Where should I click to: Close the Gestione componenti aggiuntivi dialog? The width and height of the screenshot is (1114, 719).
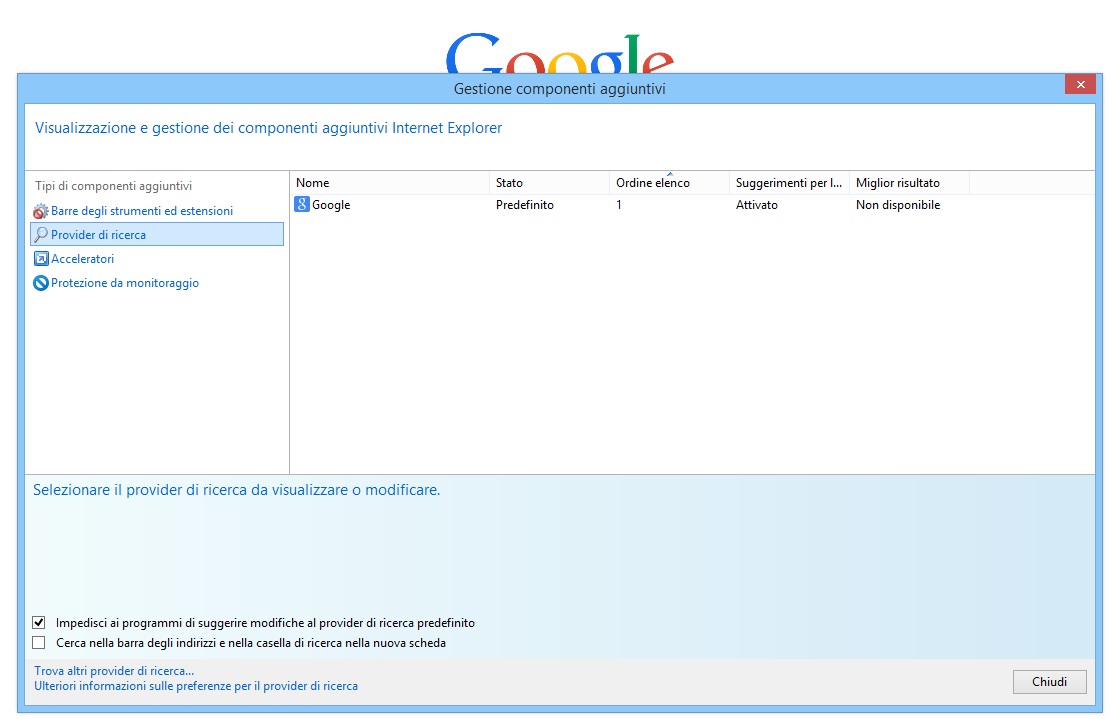tap(1080, 85)
